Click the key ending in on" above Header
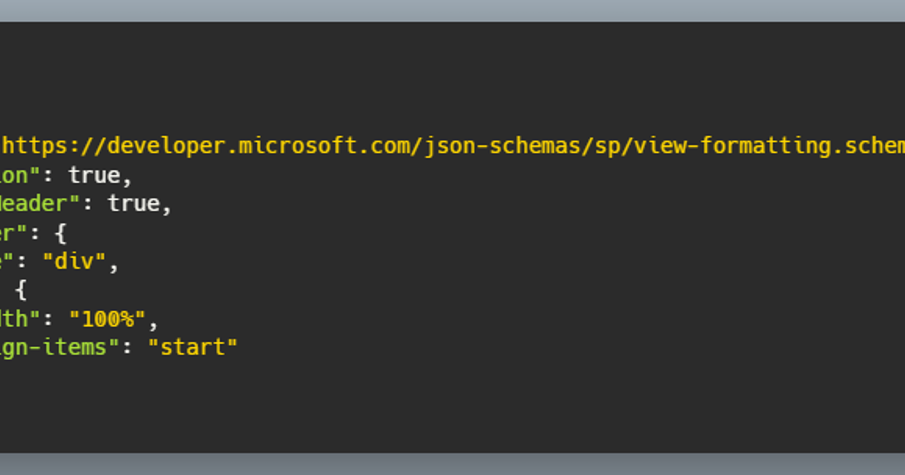Screen dimensions: 905x475 tap(20, 175)
